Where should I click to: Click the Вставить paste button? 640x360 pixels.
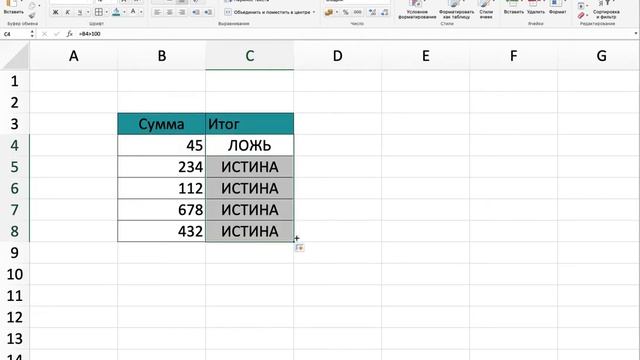(x=13, y=8)
